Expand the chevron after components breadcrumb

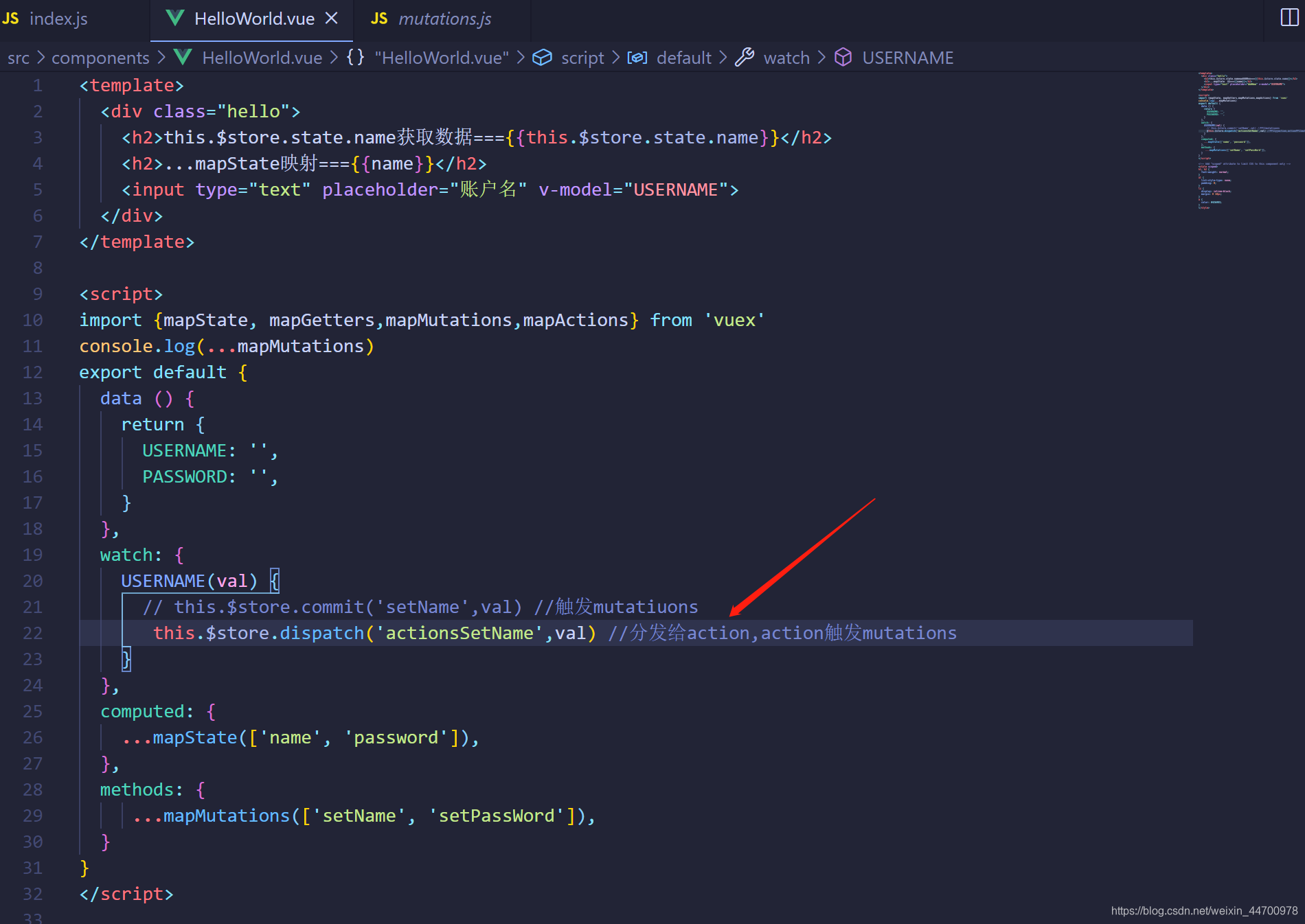pos(161,58)
